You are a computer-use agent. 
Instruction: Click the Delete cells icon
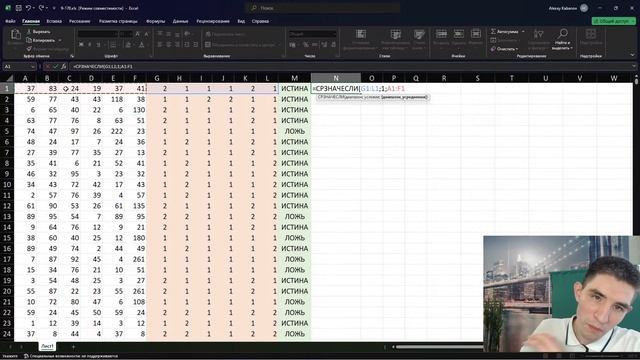pos(458,33)
